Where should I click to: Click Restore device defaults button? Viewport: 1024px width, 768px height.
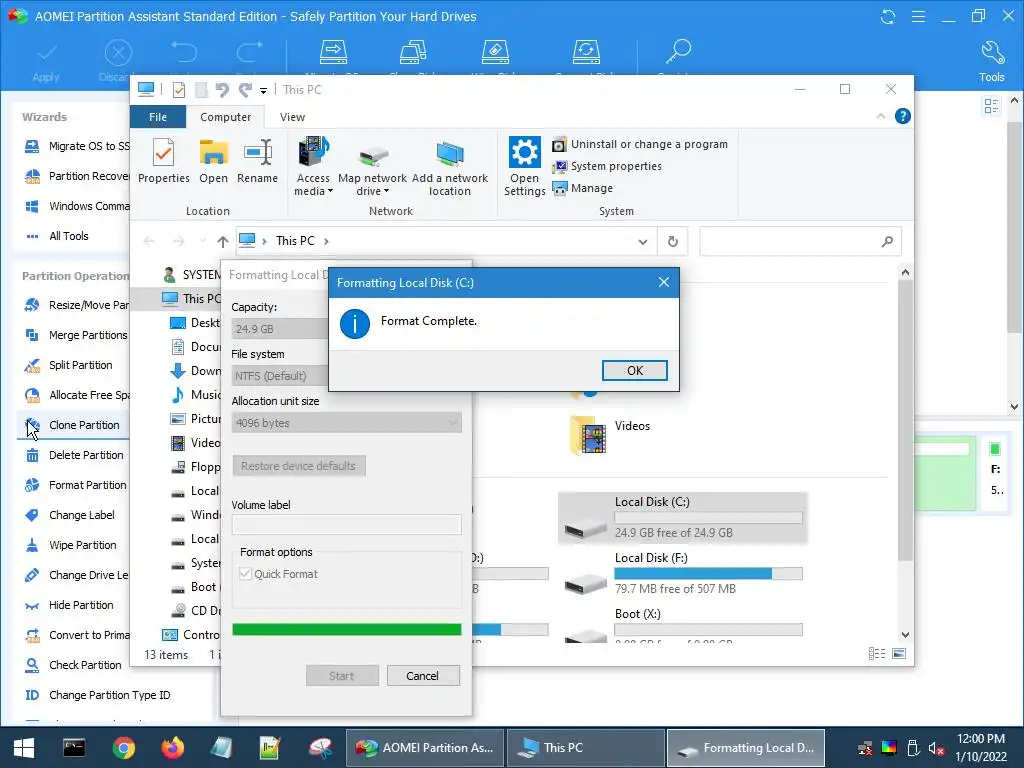click(298, 466)
